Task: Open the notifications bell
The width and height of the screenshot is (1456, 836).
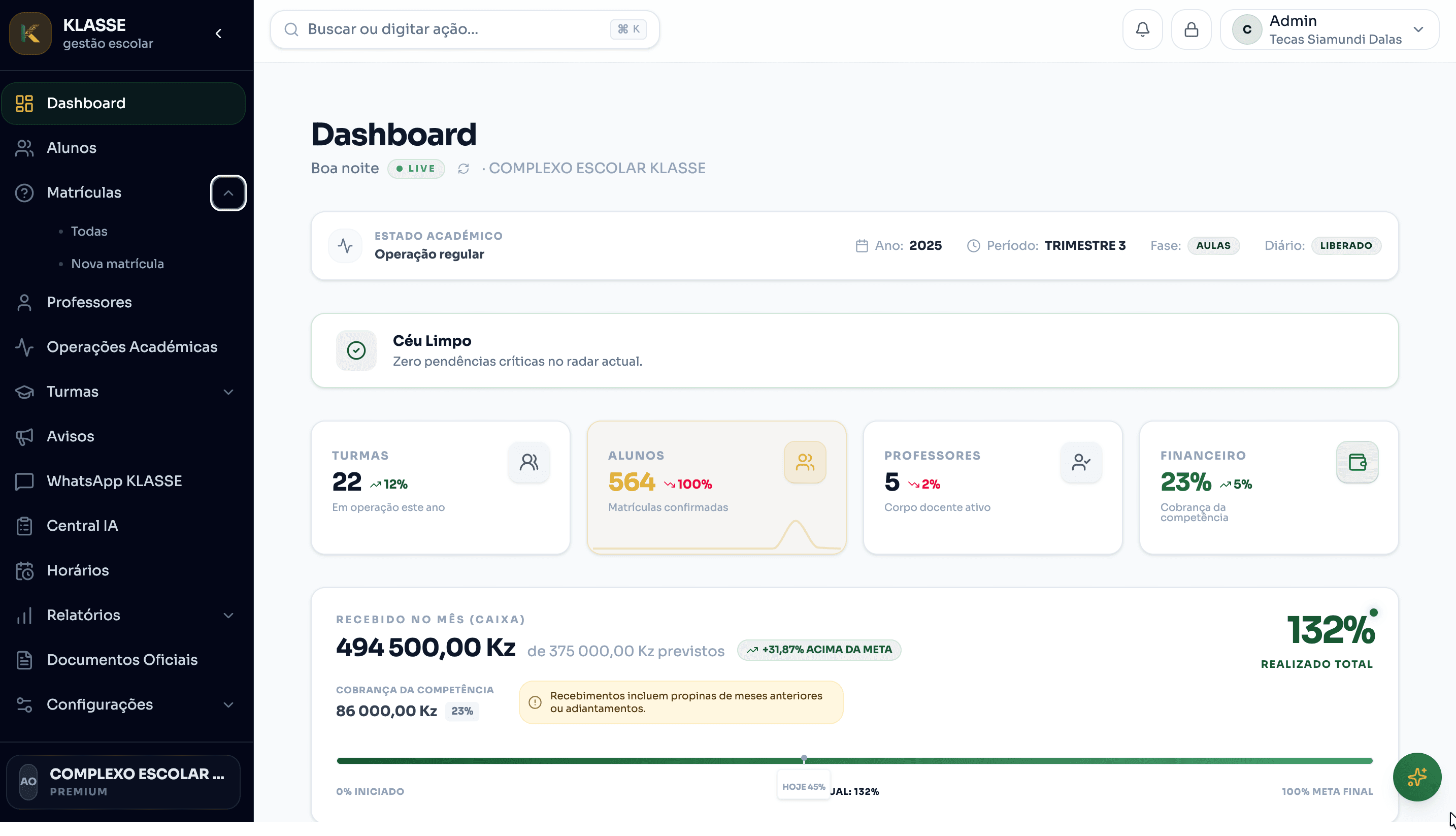Action: (1142, 29)
